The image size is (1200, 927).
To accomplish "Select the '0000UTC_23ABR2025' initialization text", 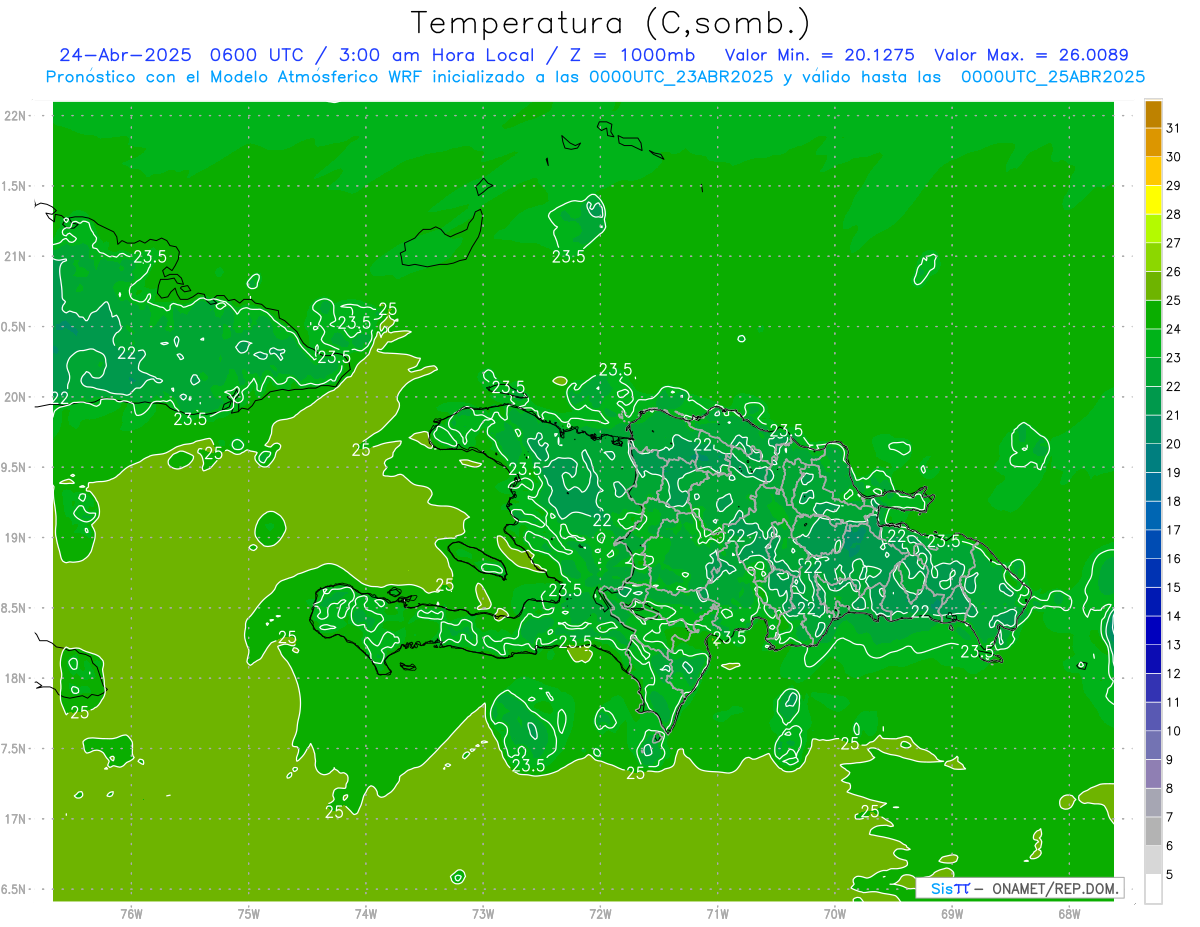I will tap(680, 77).
